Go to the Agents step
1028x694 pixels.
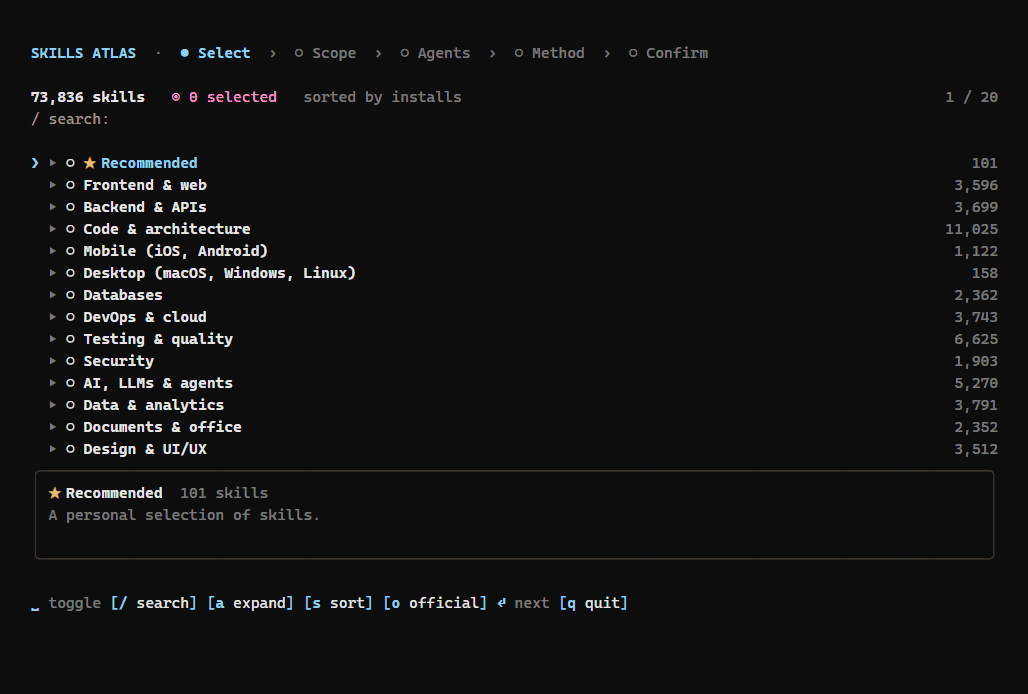pos(435,53)
